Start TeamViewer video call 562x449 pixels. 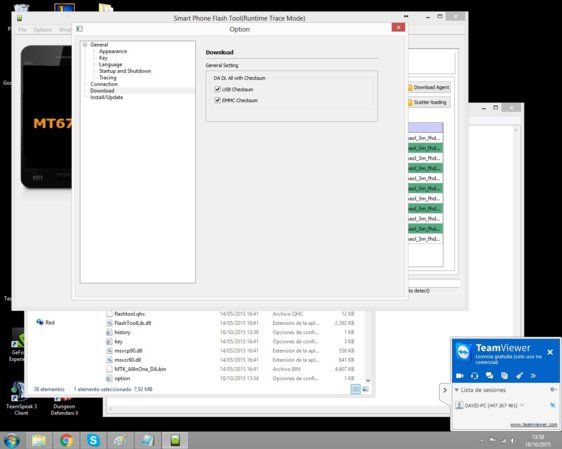tap(459, 376)
